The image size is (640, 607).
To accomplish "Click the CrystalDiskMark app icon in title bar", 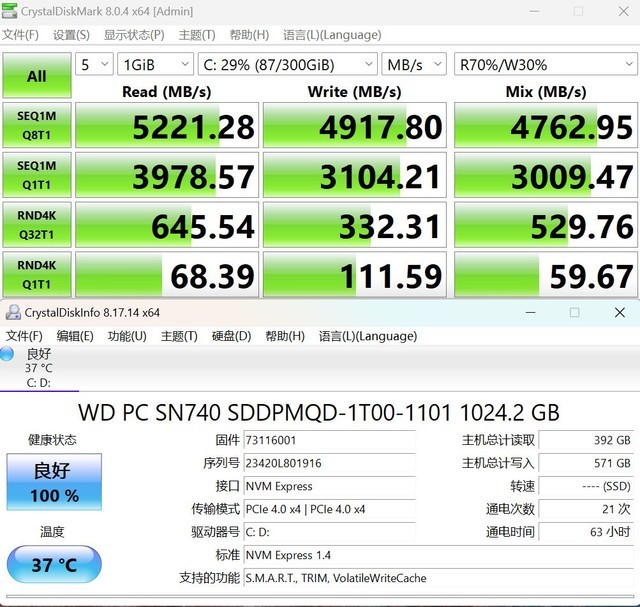I will 9,11.
